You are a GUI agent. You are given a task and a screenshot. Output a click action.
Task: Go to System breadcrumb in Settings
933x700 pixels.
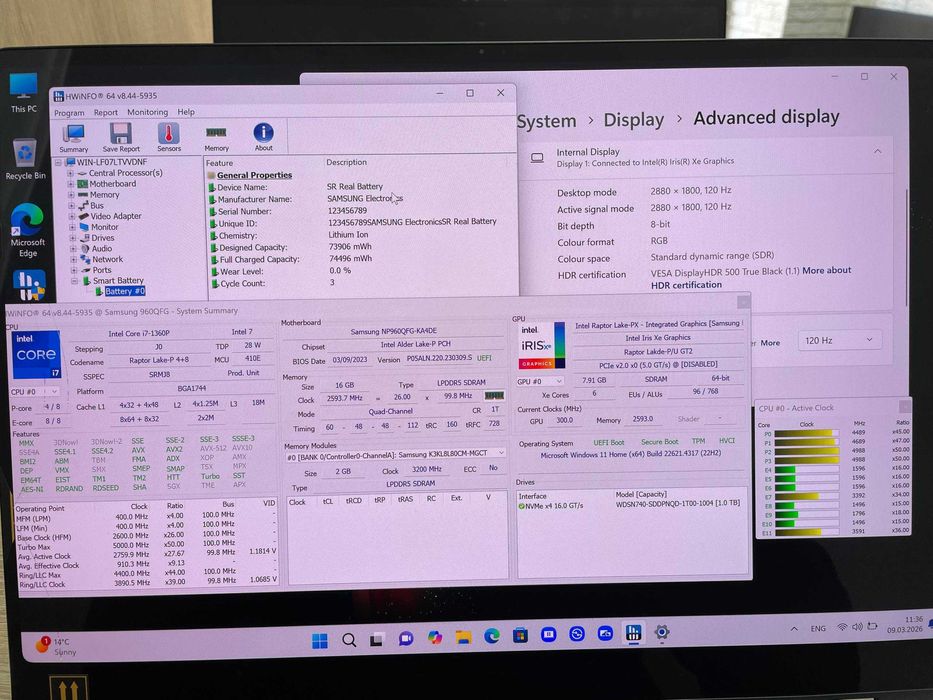click(x=546, y=121)
